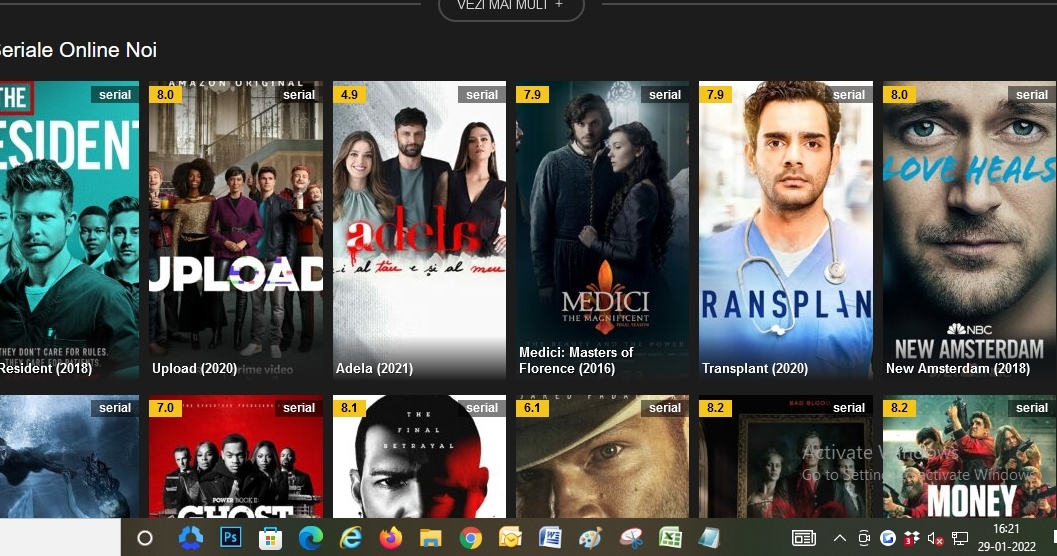The image size is (1057, 556).
Task: Launch Microsoft Word from taskbar
Action: (x=551, y=538)
